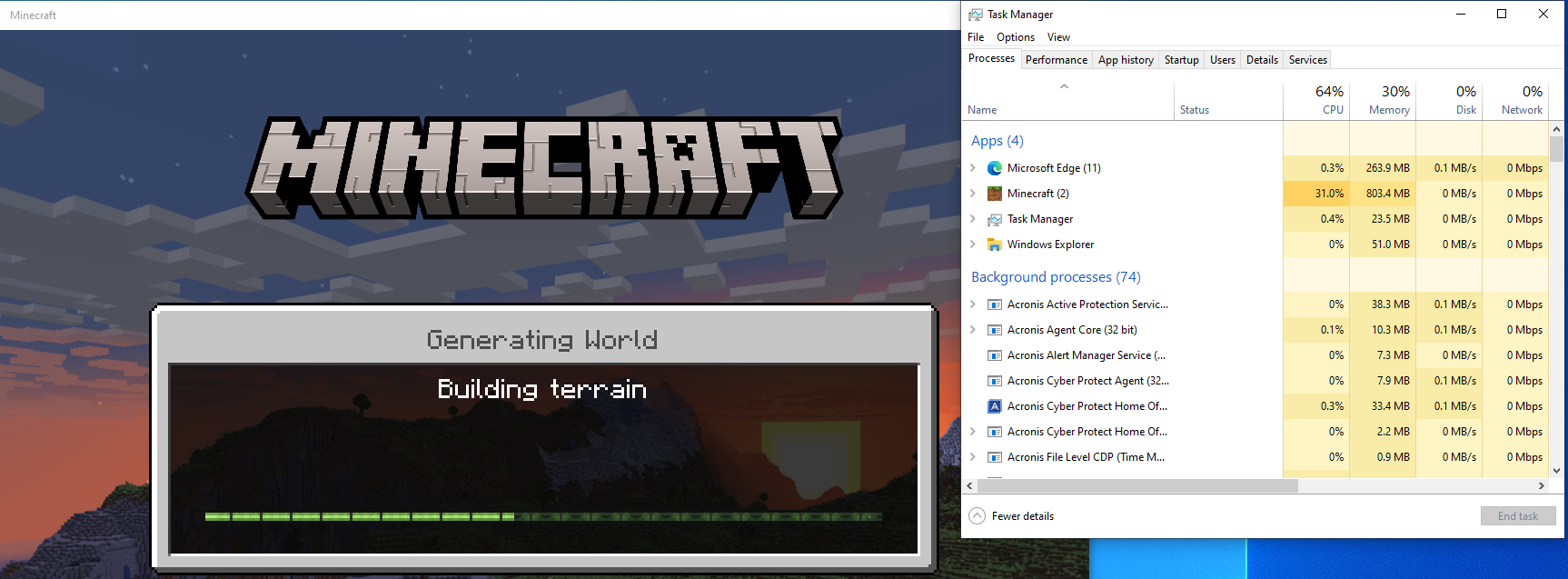Switch to the Performance tab
1568x579 pixels.
[1057, 60]
